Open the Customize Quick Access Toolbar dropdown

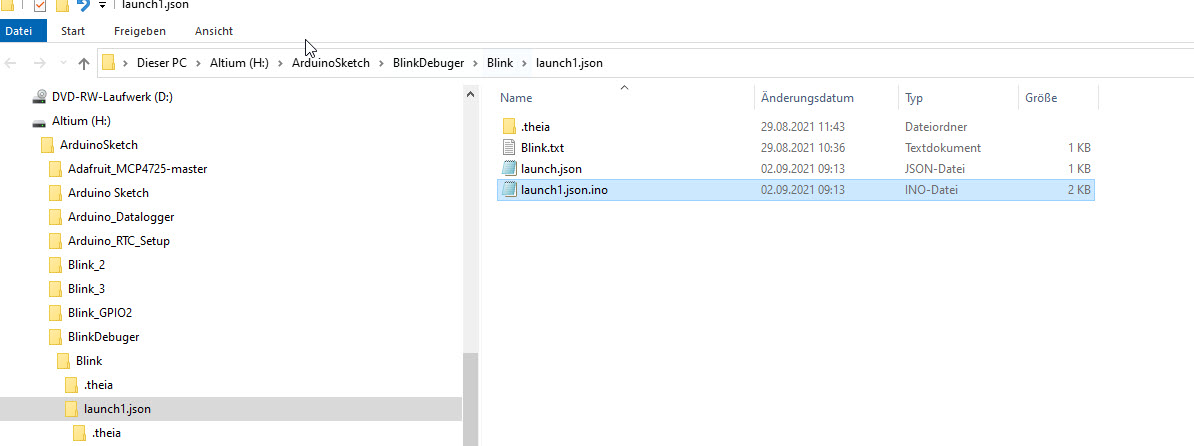pos(102,5)
